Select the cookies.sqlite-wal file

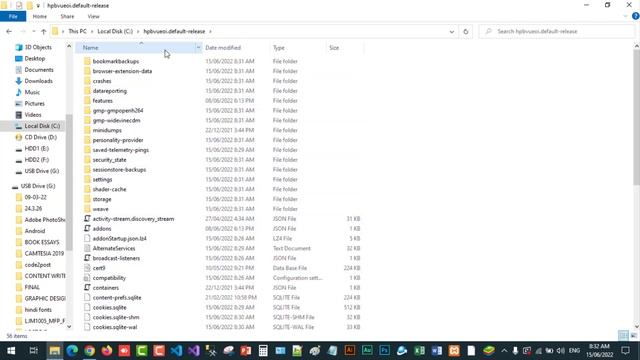tap(115, 327)
